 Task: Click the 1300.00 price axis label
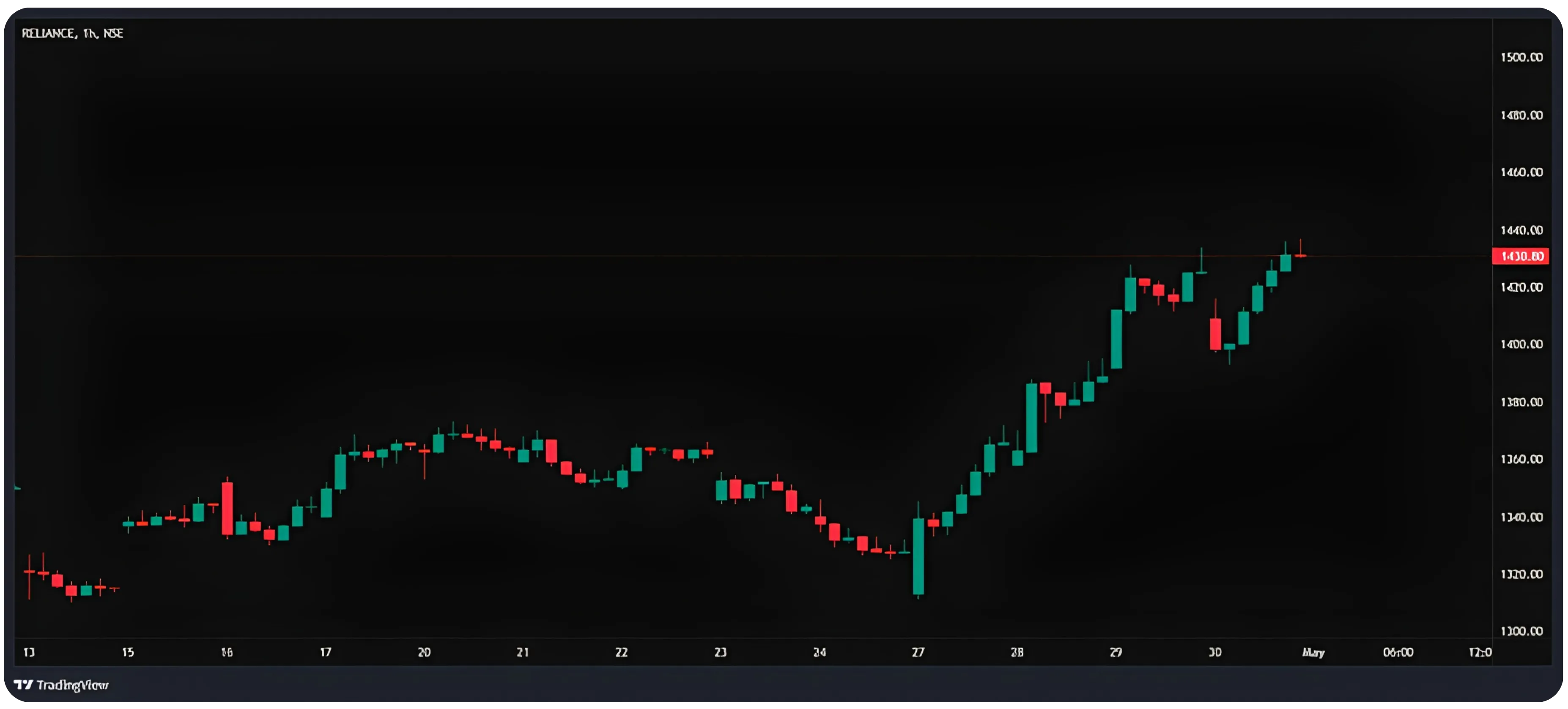1521,632
